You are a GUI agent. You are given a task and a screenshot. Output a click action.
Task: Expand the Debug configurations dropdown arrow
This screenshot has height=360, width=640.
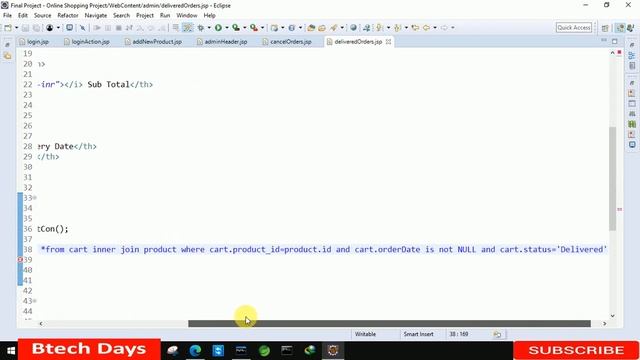pos(209,28)
